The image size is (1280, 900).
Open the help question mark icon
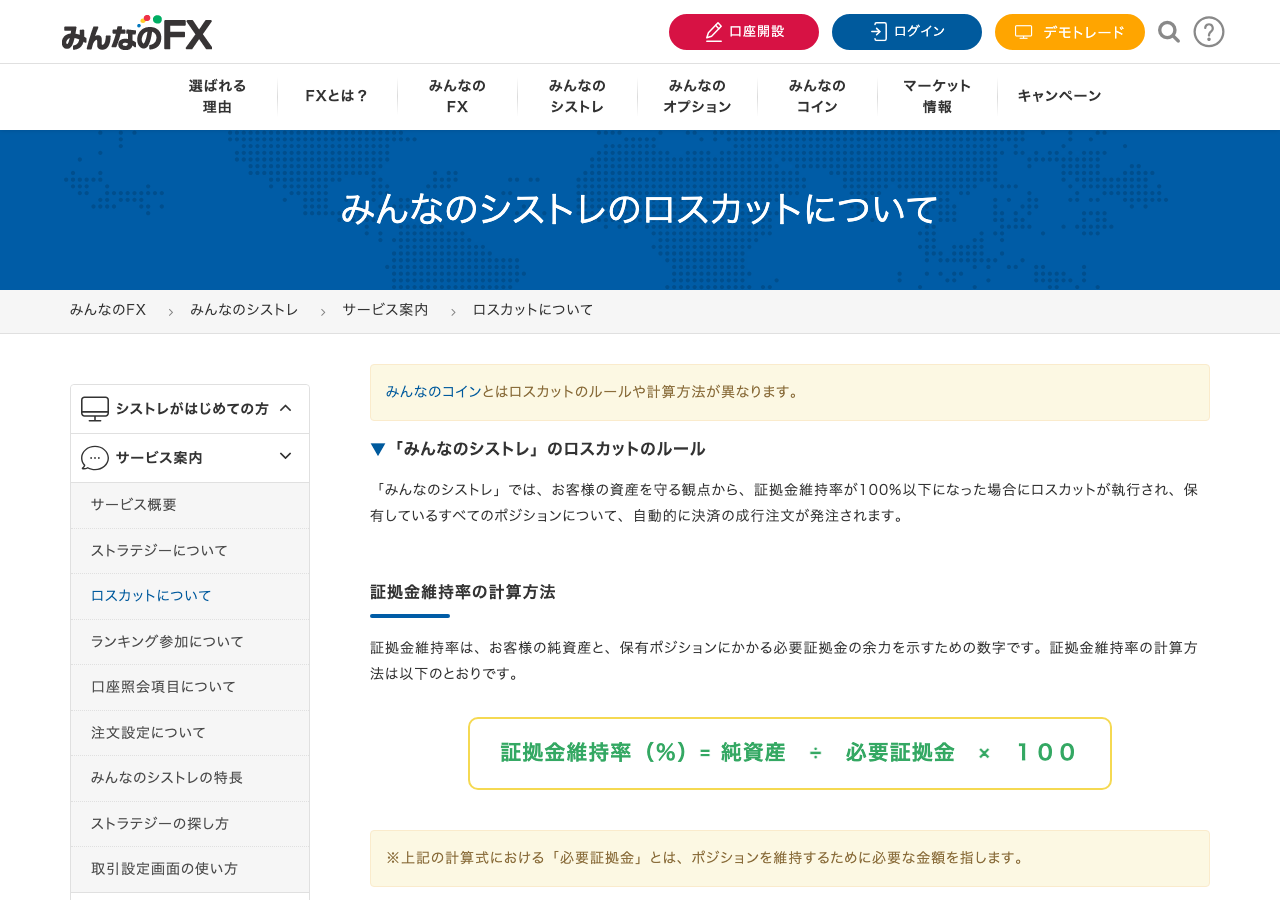pyautogui.click(x=1209, y=32)
